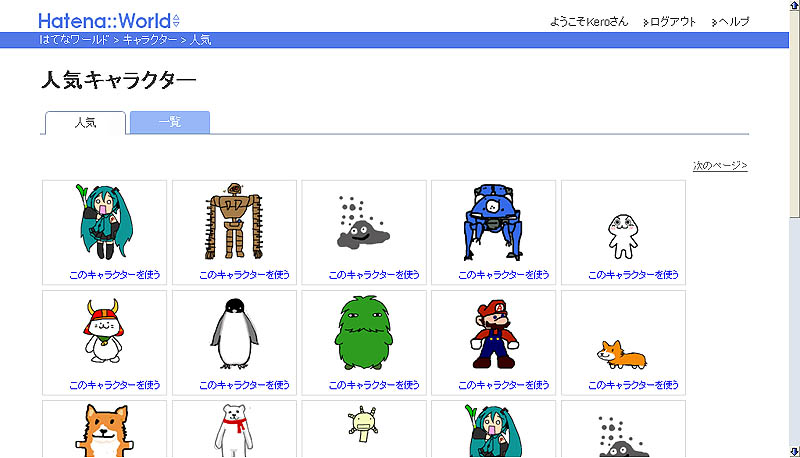Select the small white blushing creature character
Image resolution: width=800 pixels, height=458 pixels.
click(x=623, y=236)
